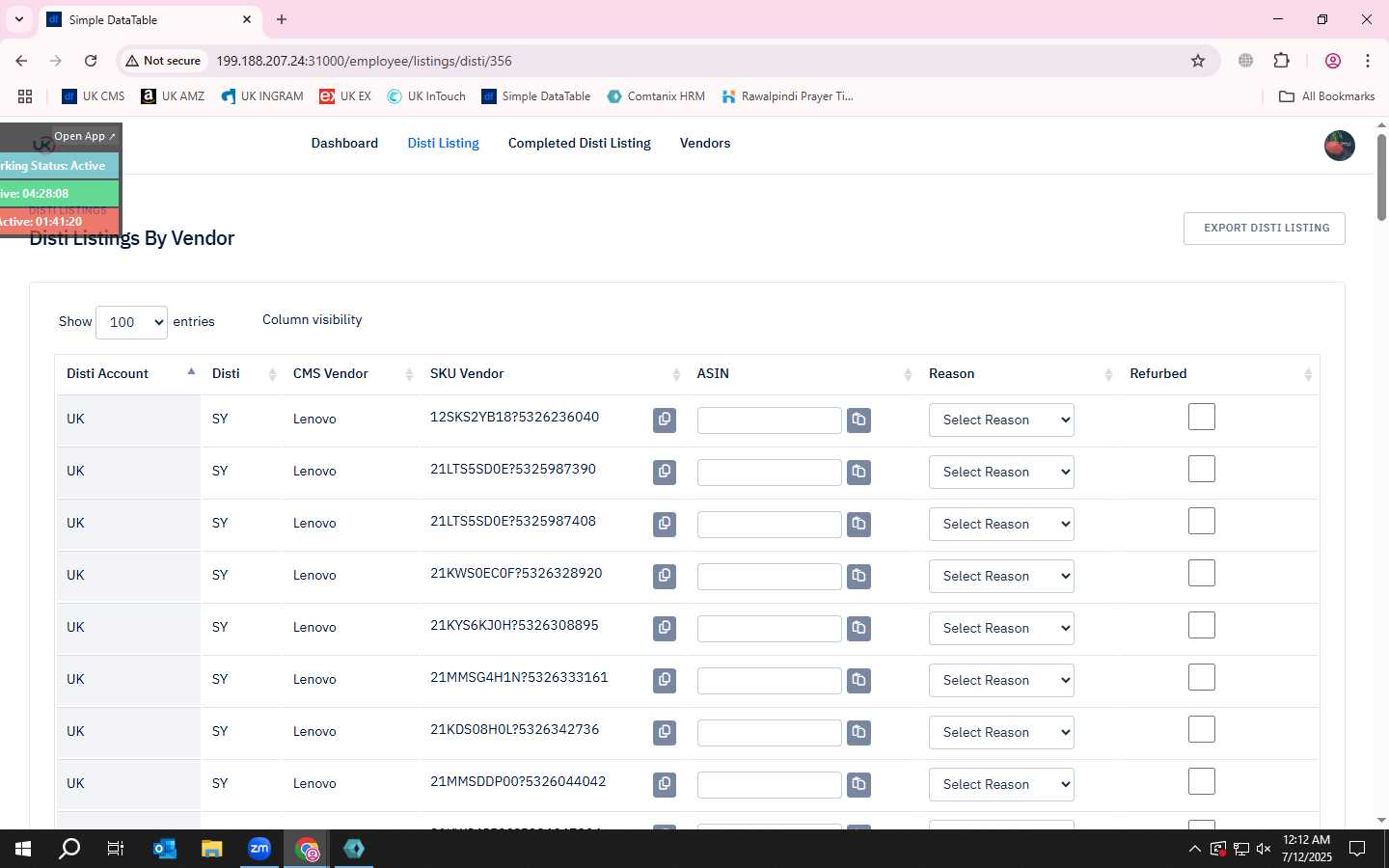Copy SKU 21KWS0EC0F?5326328920 with its copy icon
The height and width of the screenshot is (868, 1389).
click(665, 576)
